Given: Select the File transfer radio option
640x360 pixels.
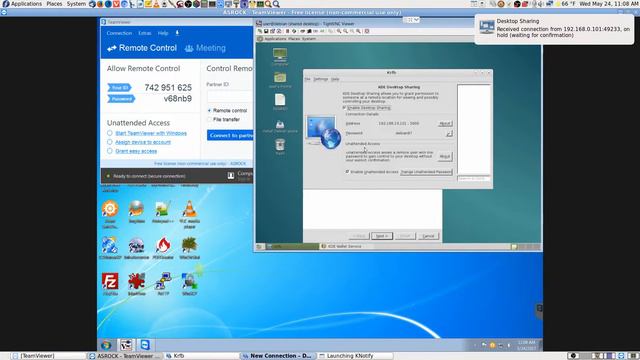Looking at the screenshot, I should pyautogui.click(x=223, y=120).
